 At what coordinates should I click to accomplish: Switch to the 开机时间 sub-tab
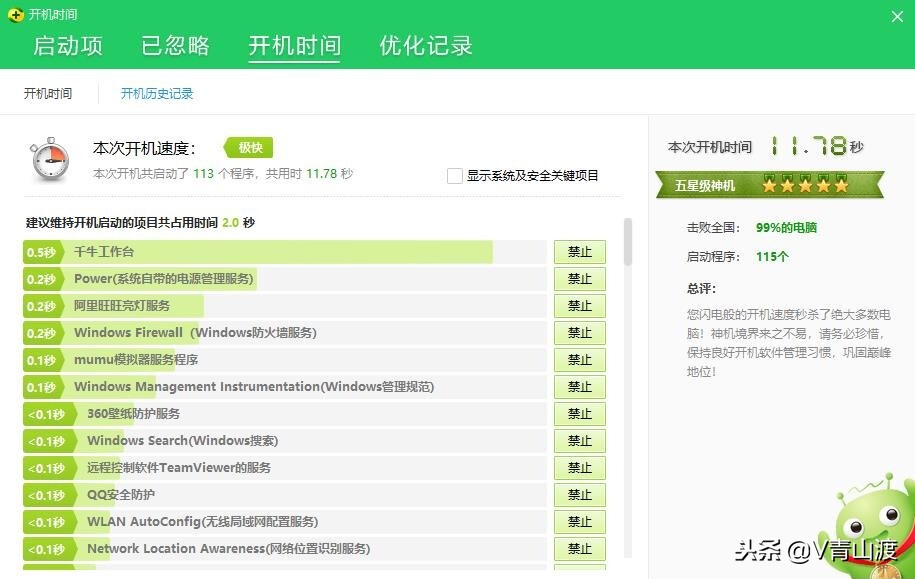click(x=47, y=92)
